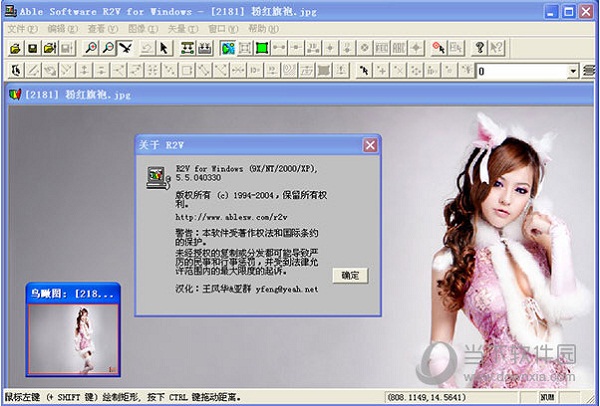Screen dimensions: 600x406
Task: Click the [2181] 粉红旗袍.jpg image window title
Action: [x=78, y=95]
